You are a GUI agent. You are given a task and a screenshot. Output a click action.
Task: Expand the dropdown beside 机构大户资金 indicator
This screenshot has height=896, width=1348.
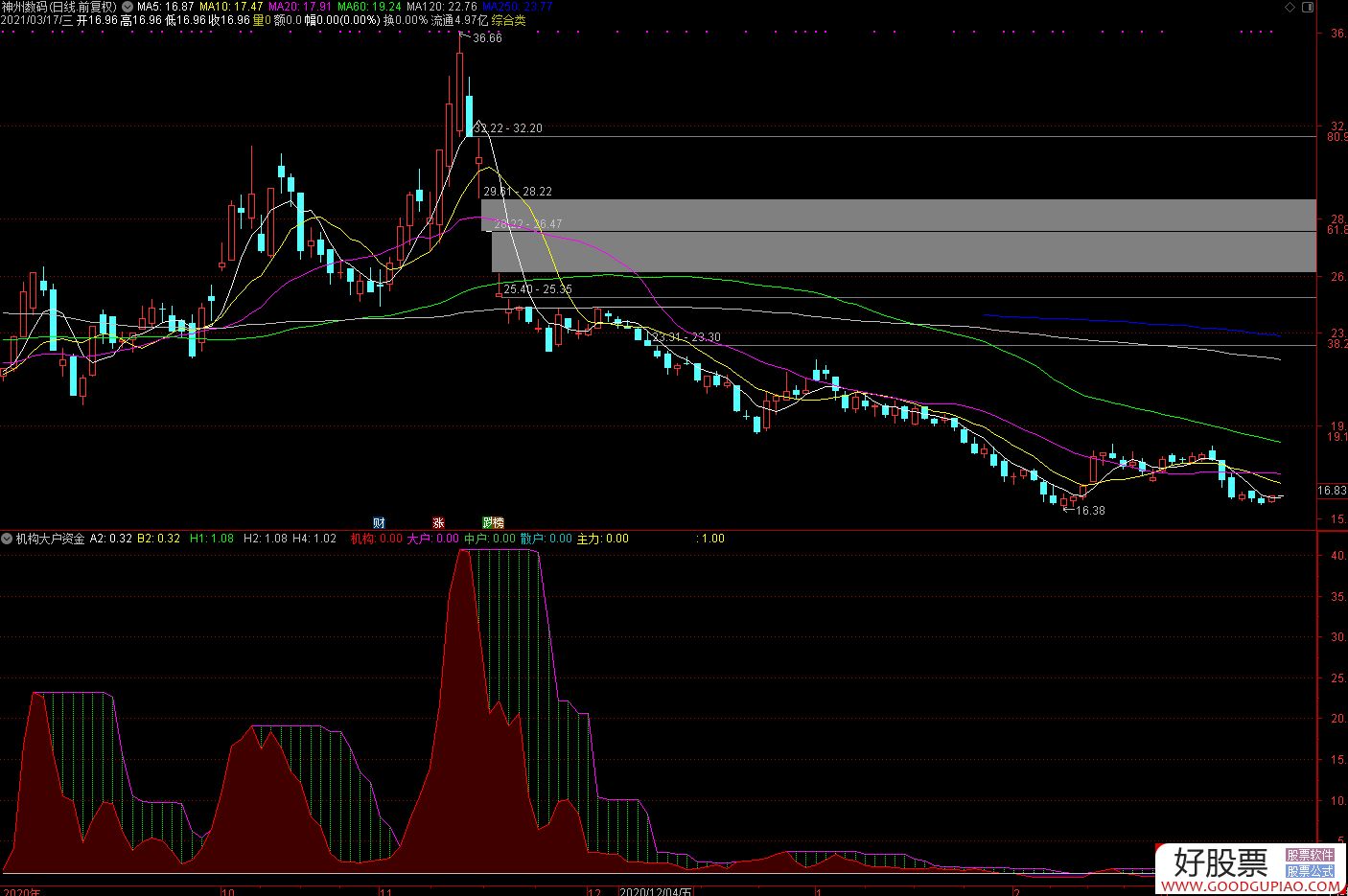(7, 539)
